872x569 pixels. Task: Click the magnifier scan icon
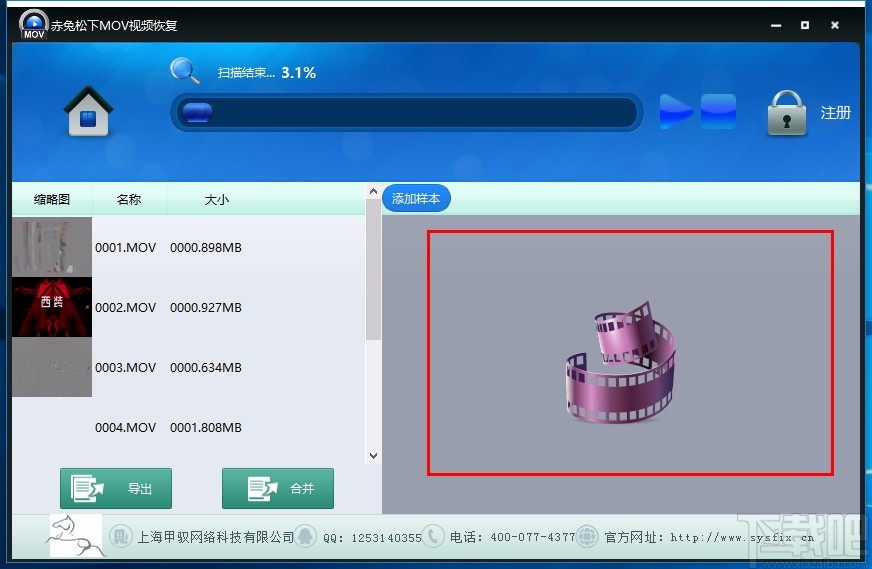185,71
